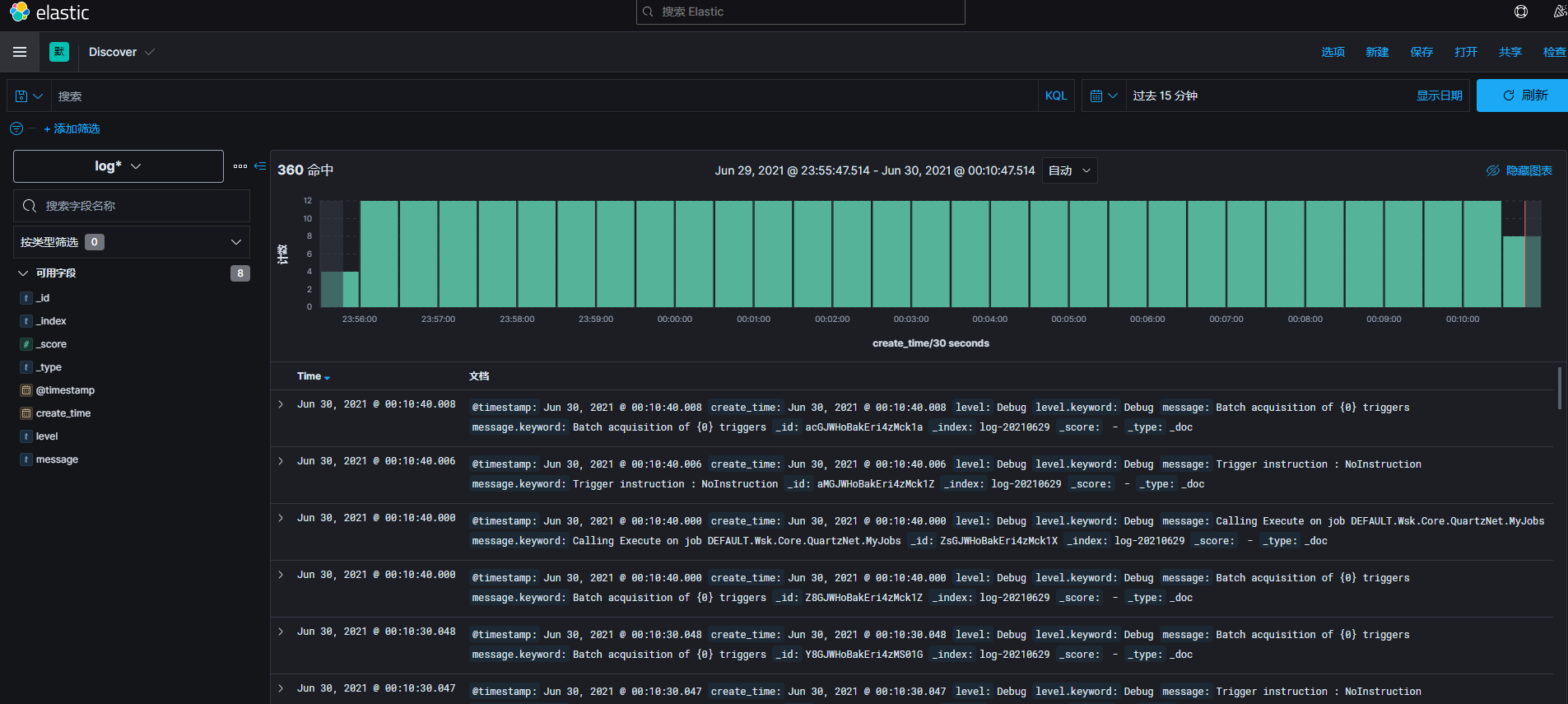Screen dimensions: 1568x704
Task: Open the help menu icon
Action: click(1521, 12)
